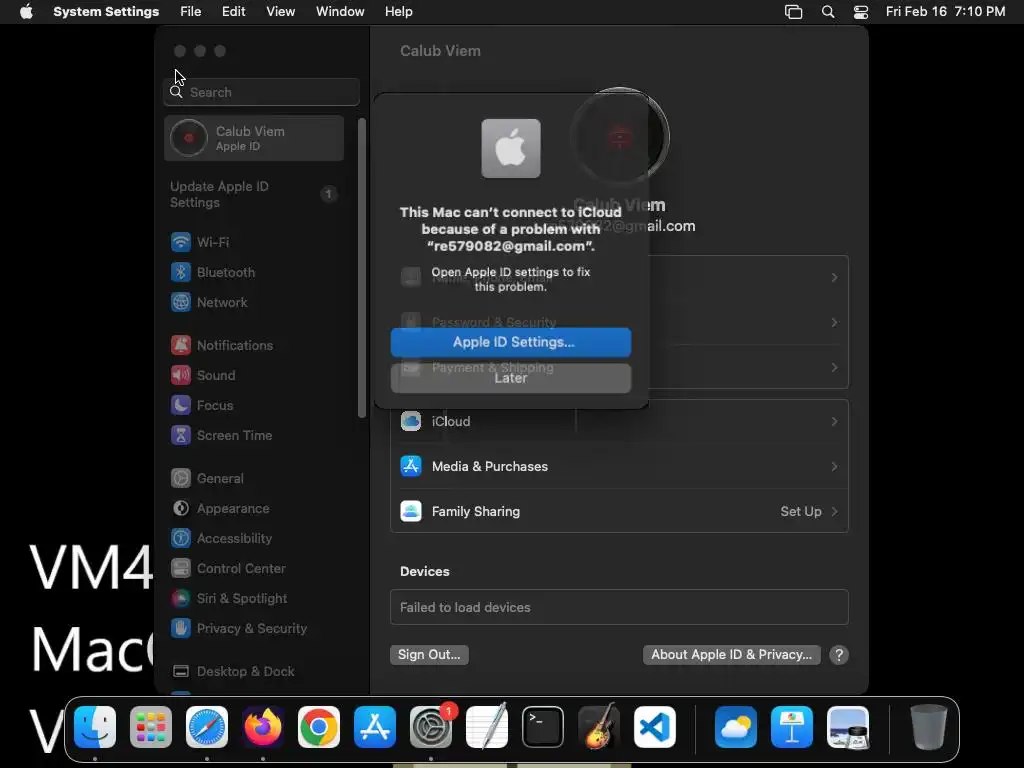The image size is (1024, 768).
Task: Open Finder from the Dock
Action: point(95,727)
